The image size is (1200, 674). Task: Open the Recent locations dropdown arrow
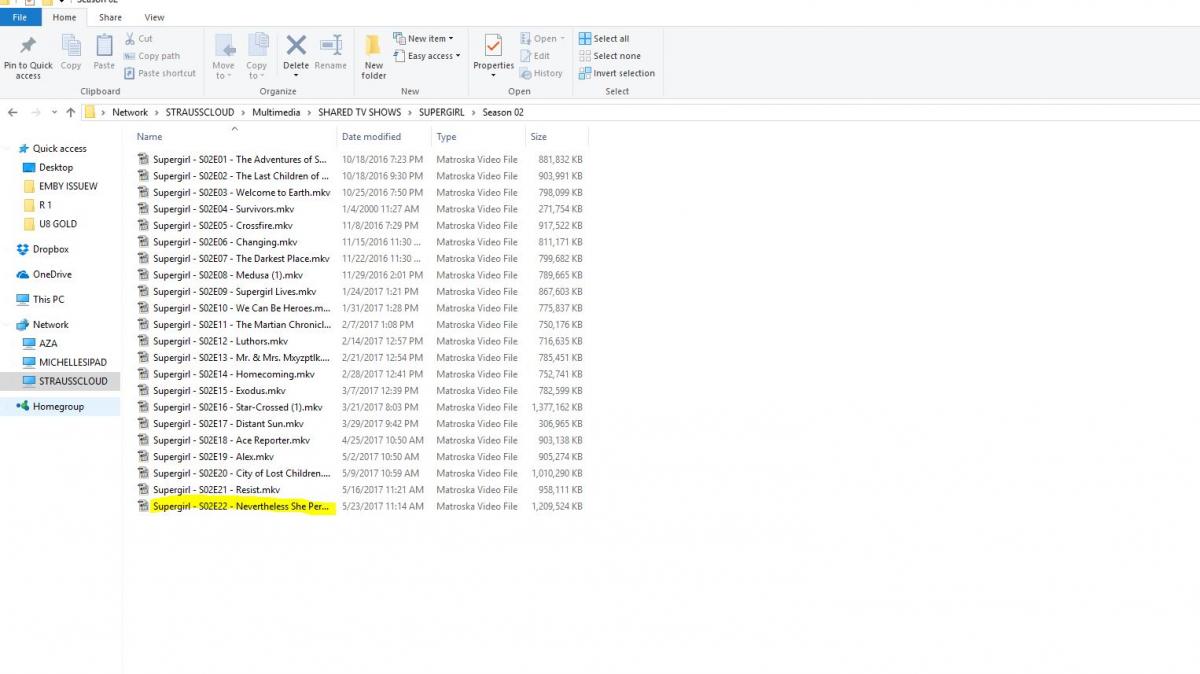54,113
